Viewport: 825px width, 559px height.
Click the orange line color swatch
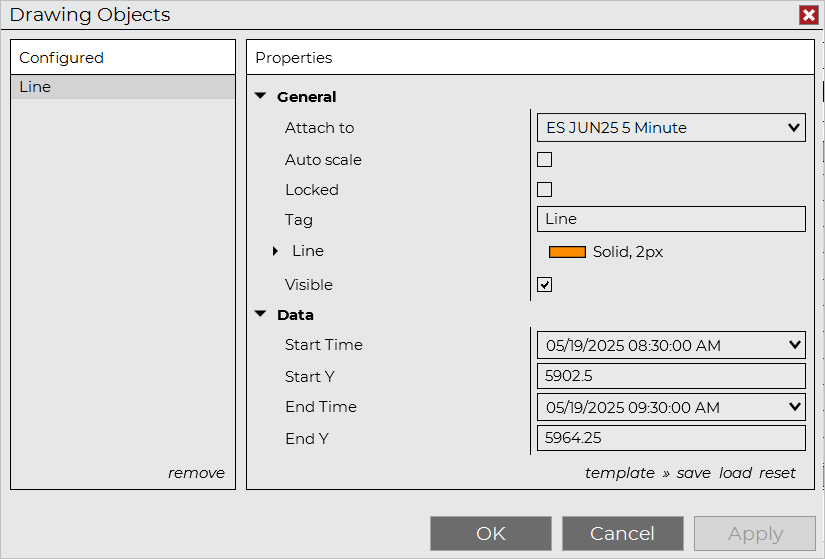[567, 252]
